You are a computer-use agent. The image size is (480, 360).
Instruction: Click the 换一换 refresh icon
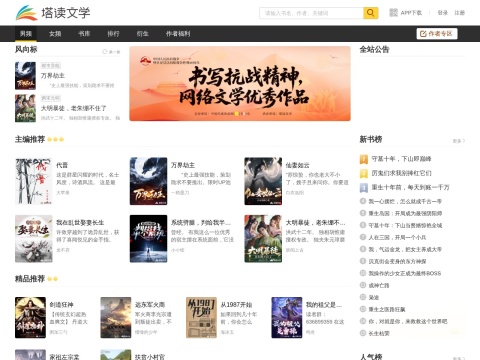(105, 52)
